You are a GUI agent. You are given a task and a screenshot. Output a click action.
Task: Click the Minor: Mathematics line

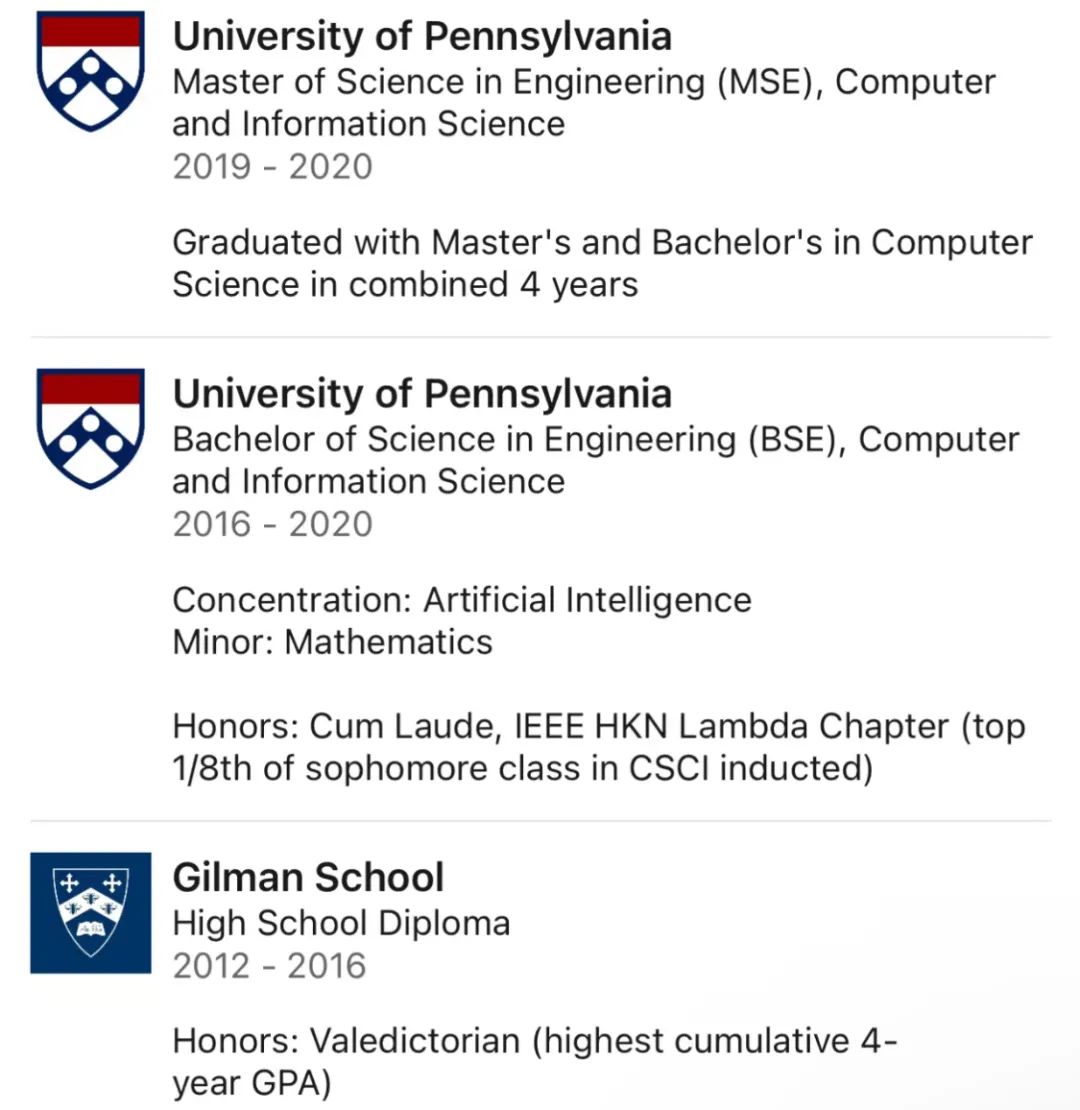coord(332,643)
